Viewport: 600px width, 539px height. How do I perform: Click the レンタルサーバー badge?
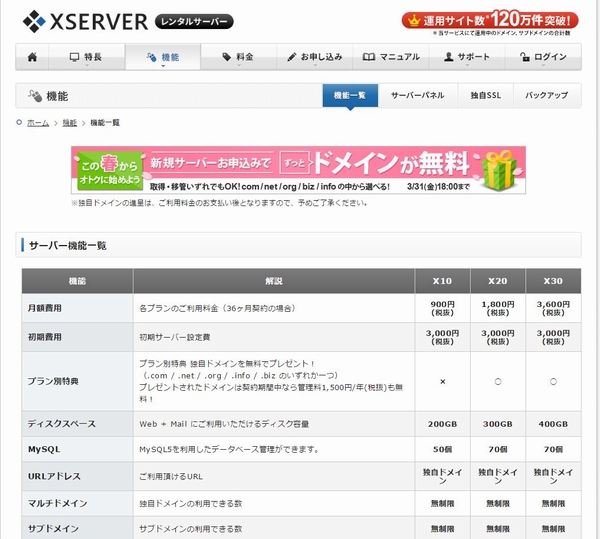click(194, 22)
